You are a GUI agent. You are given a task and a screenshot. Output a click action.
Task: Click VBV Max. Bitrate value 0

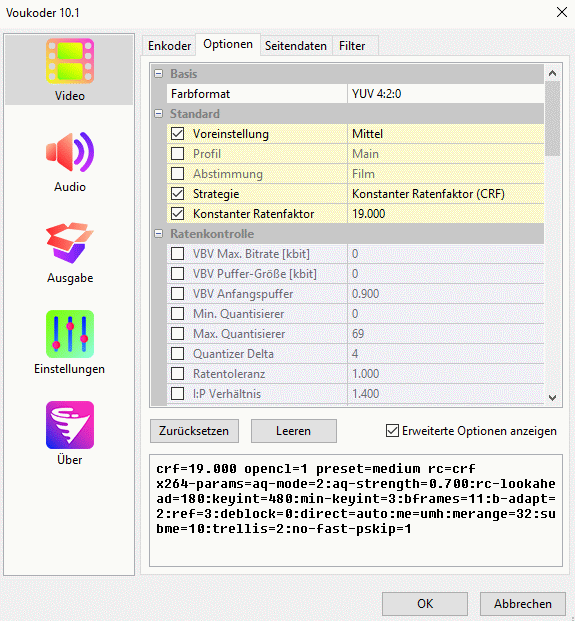pyautogui.click(x=446, y=253)
